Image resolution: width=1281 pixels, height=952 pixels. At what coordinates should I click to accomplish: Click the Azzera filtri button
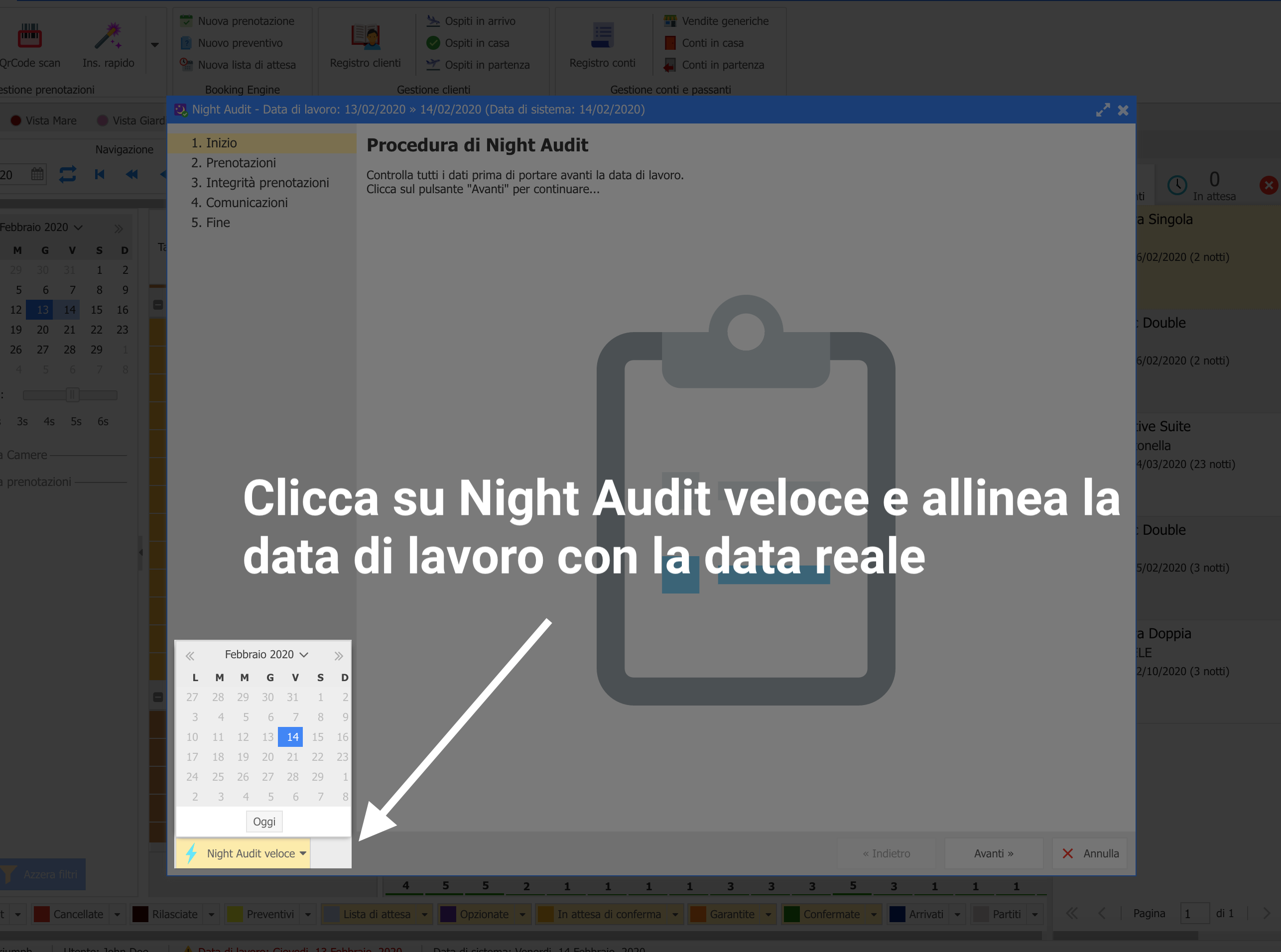coord(43,874)
